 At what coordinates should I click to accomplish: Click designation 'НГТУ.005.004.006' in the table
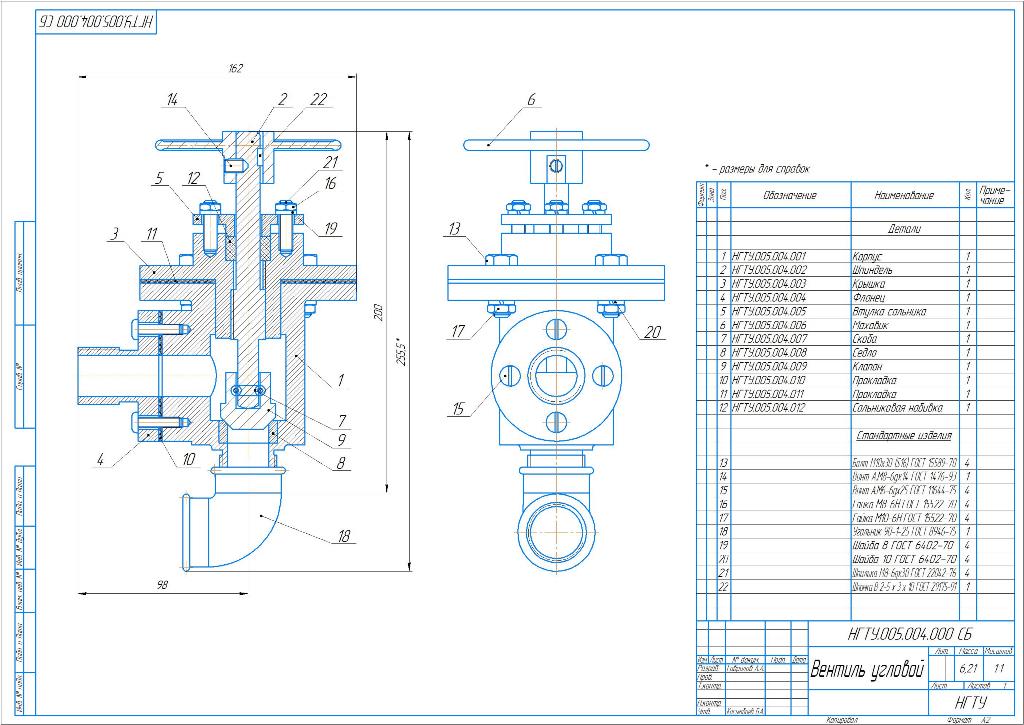[769, 325]
